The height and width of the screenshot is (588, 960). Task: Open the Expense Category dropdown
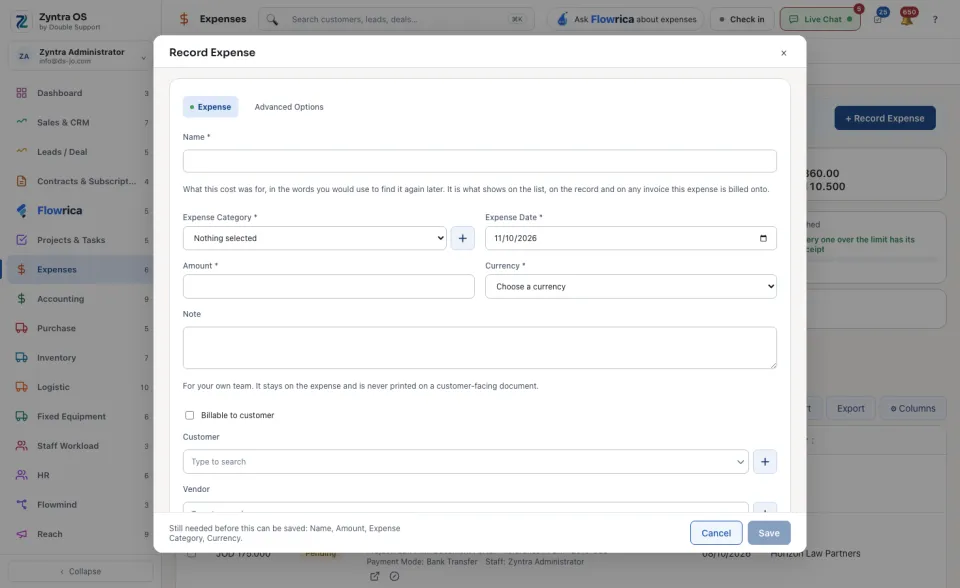tap(315, 238)
